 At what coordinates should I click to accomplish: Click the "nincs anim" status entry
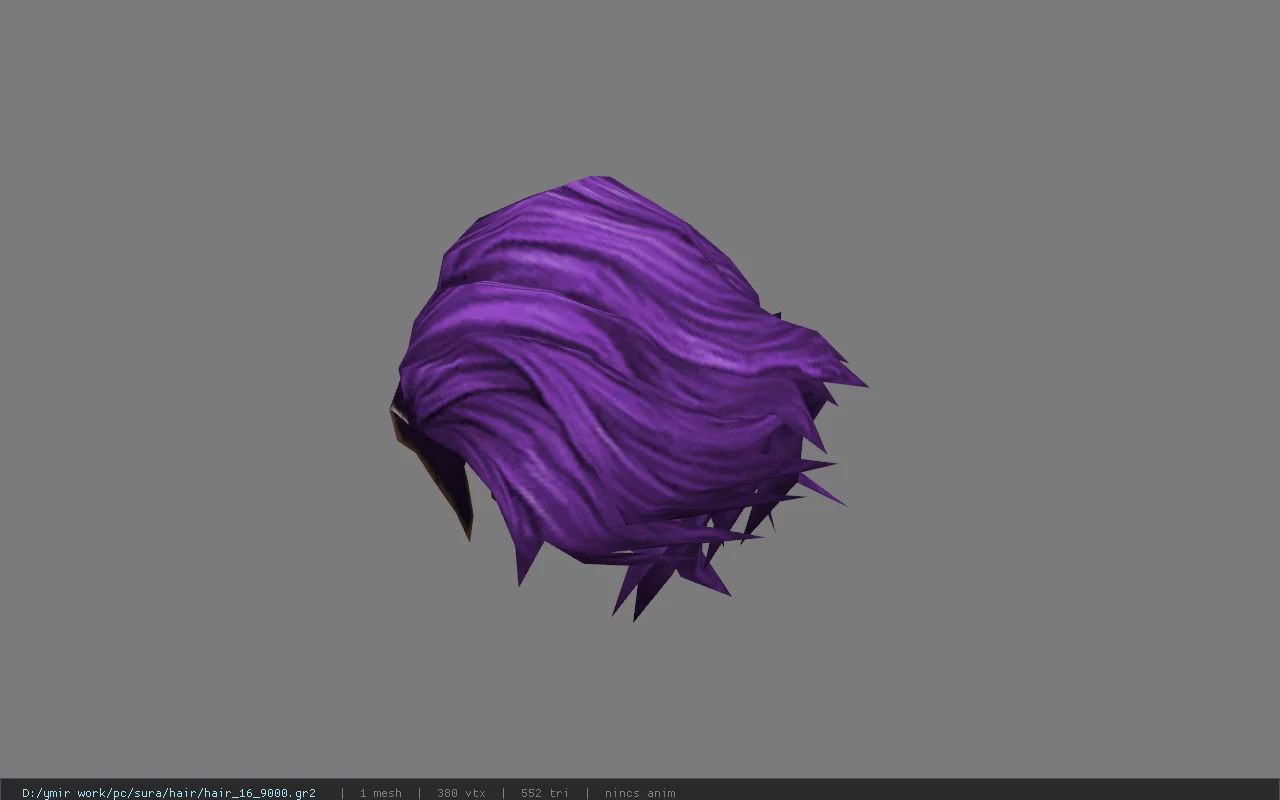[640, 793]
